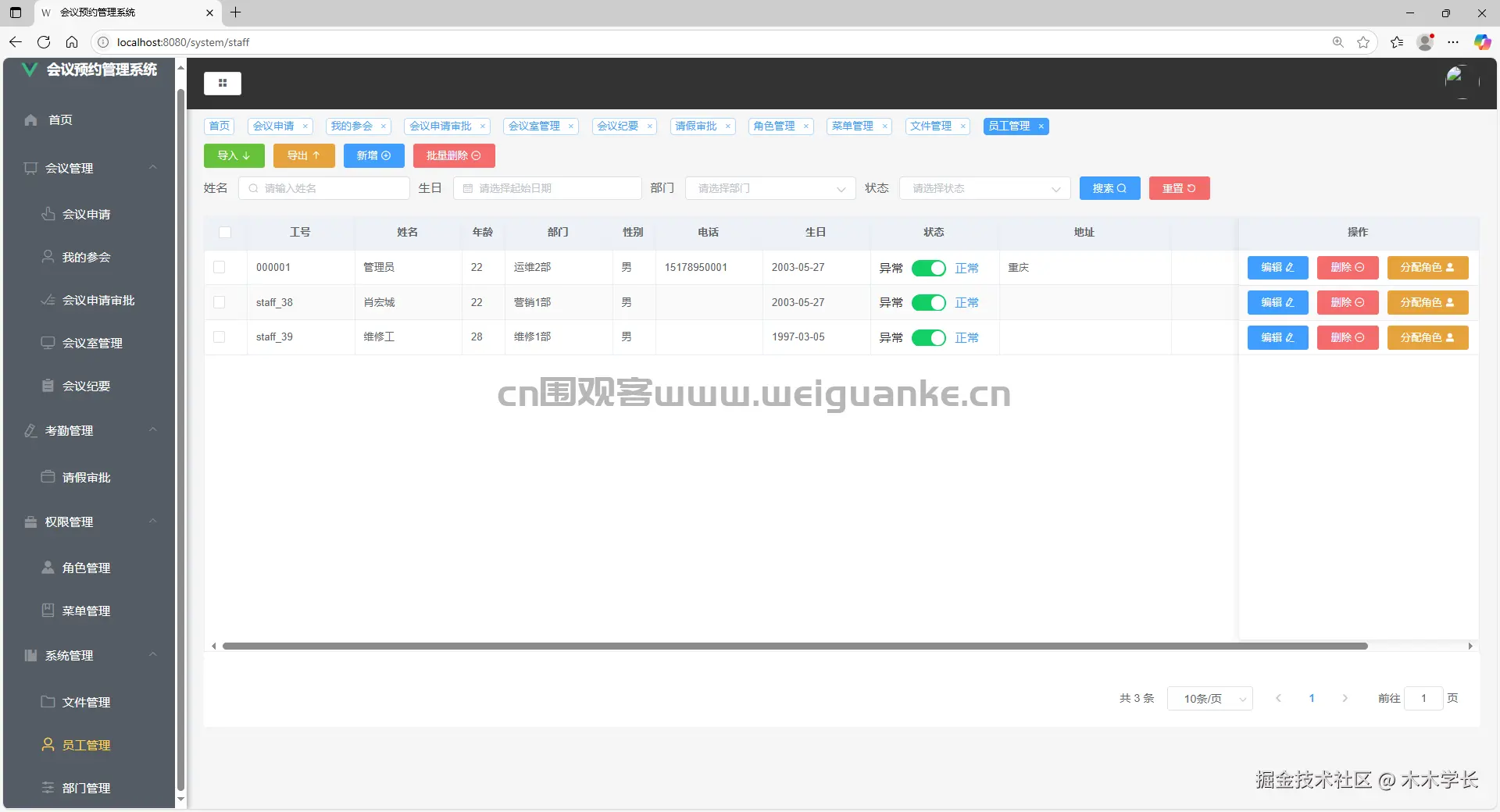The width and height of the screenshot is (1500, 812).
Task: Click the 请假审批 sidebar icon
Action: (48, 477)
